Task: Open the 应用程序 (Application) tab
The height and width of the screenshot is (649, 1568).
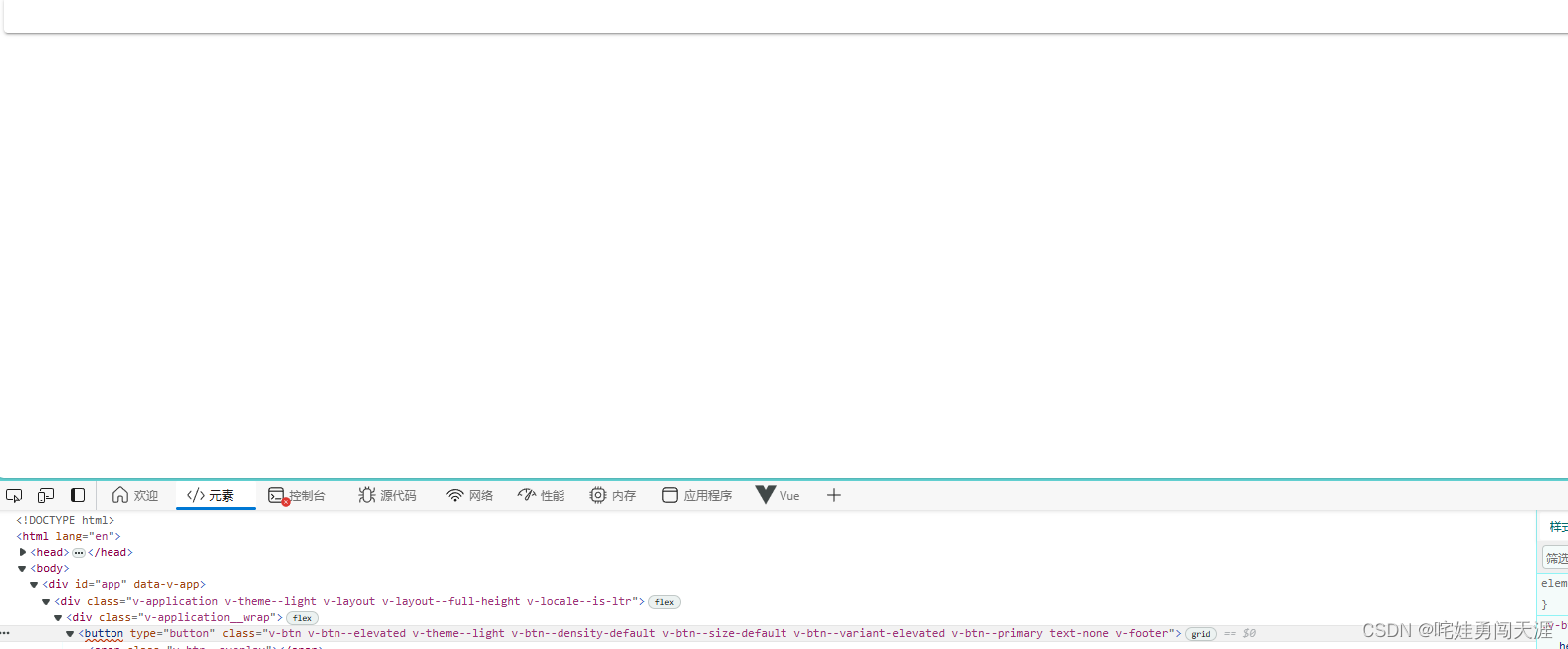Action: tap(697, 495)
